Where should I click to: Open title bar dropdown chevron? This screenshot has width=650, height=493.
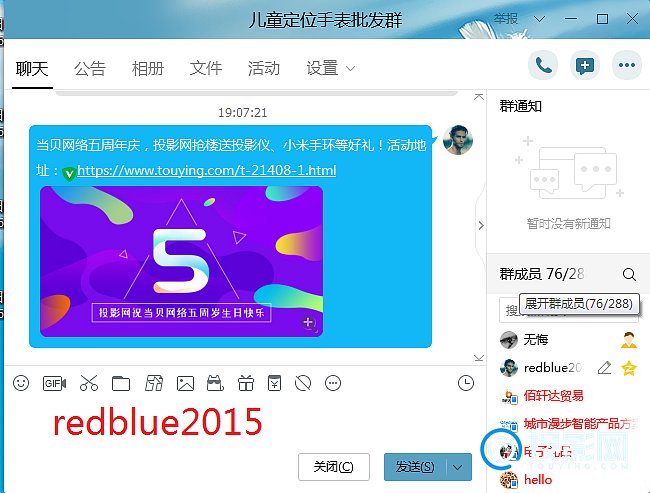pos(539,19)
